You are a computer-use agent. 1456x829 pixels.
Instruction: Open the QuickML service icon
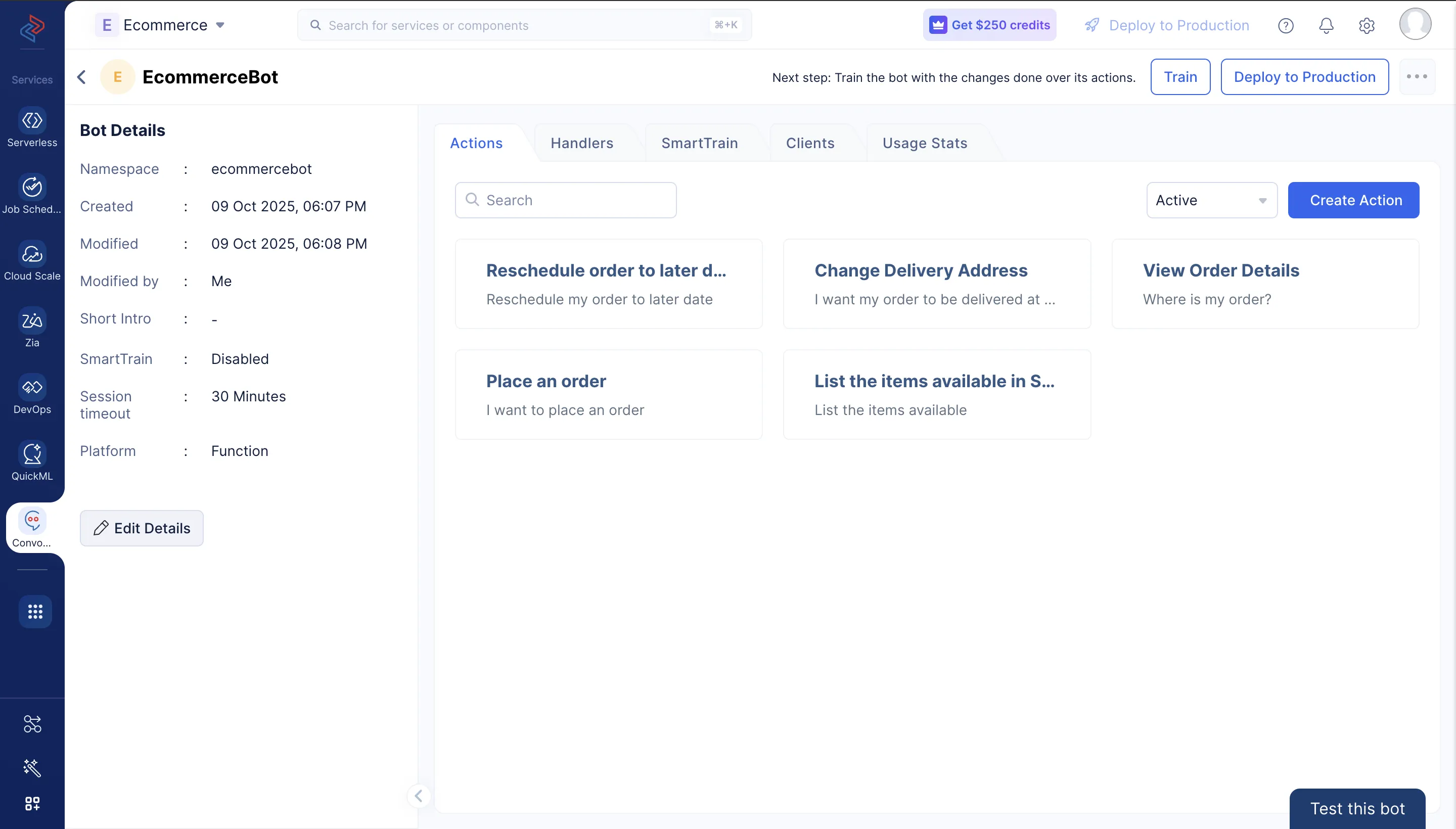(32, 454)
